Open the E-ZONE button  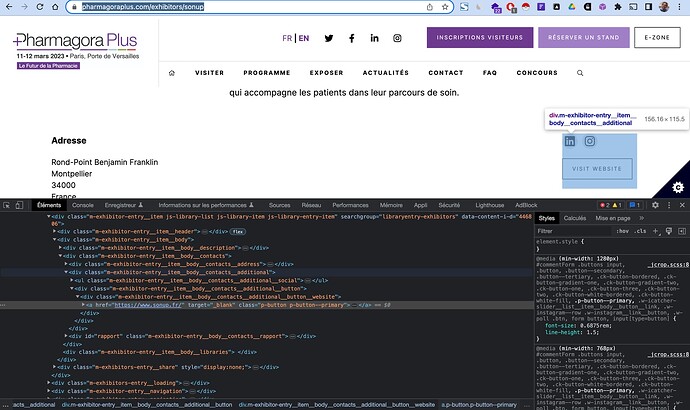(x=657, y=37)
